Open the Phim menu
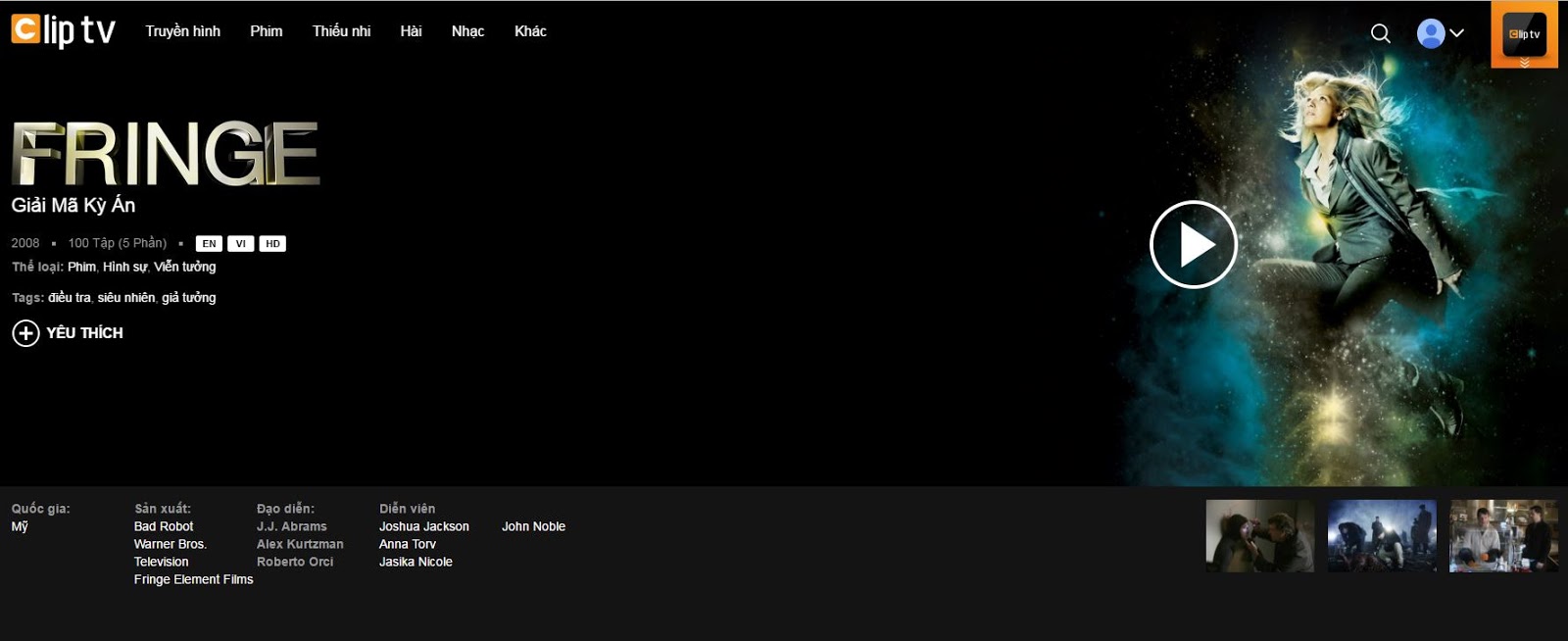The height and width of the screenshot is (641, 1568). pyautogui.click(x=267, y=31)
